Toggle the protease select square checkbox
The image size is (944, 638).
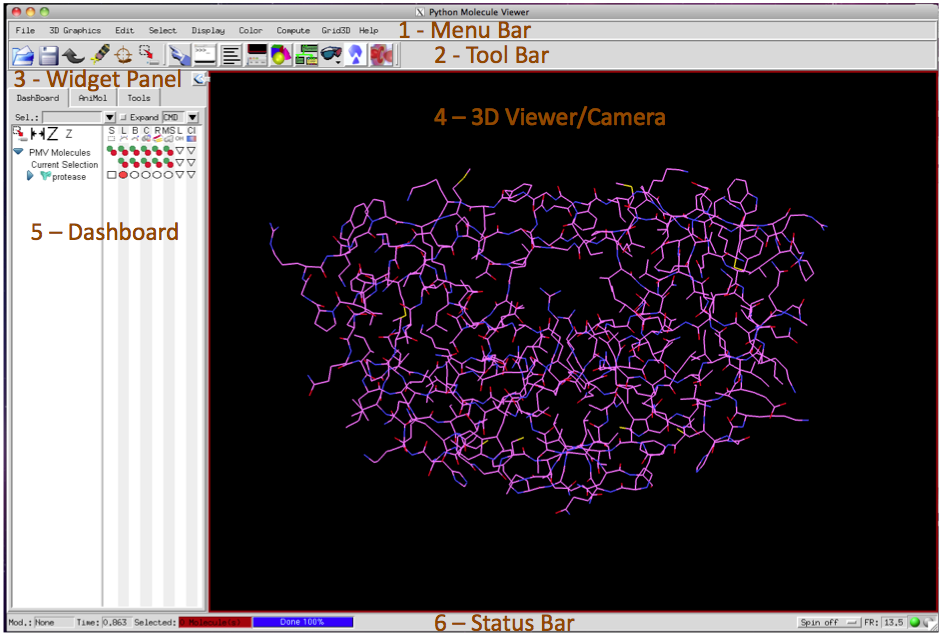point(111,175)
